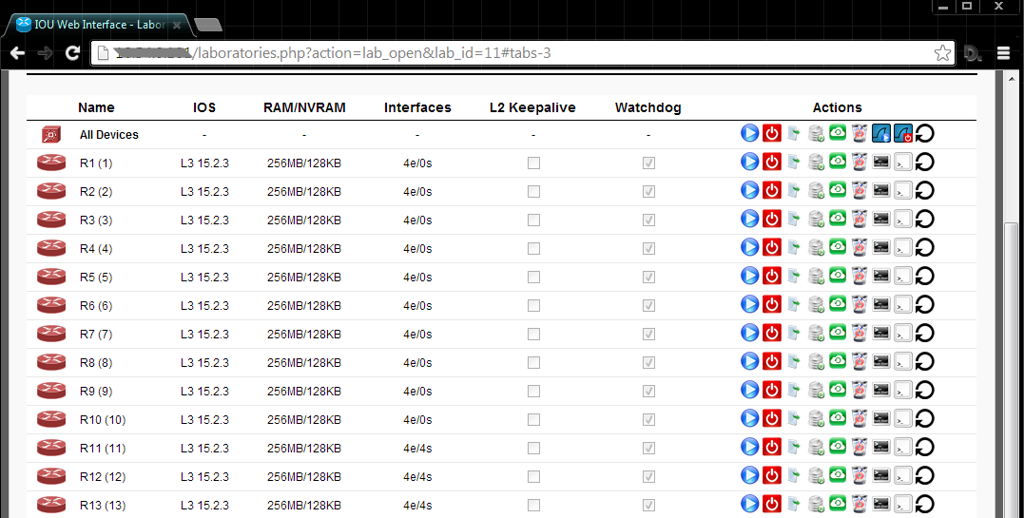Toggle L2 Keepalive checkbox for R12

tap(534, 477)
